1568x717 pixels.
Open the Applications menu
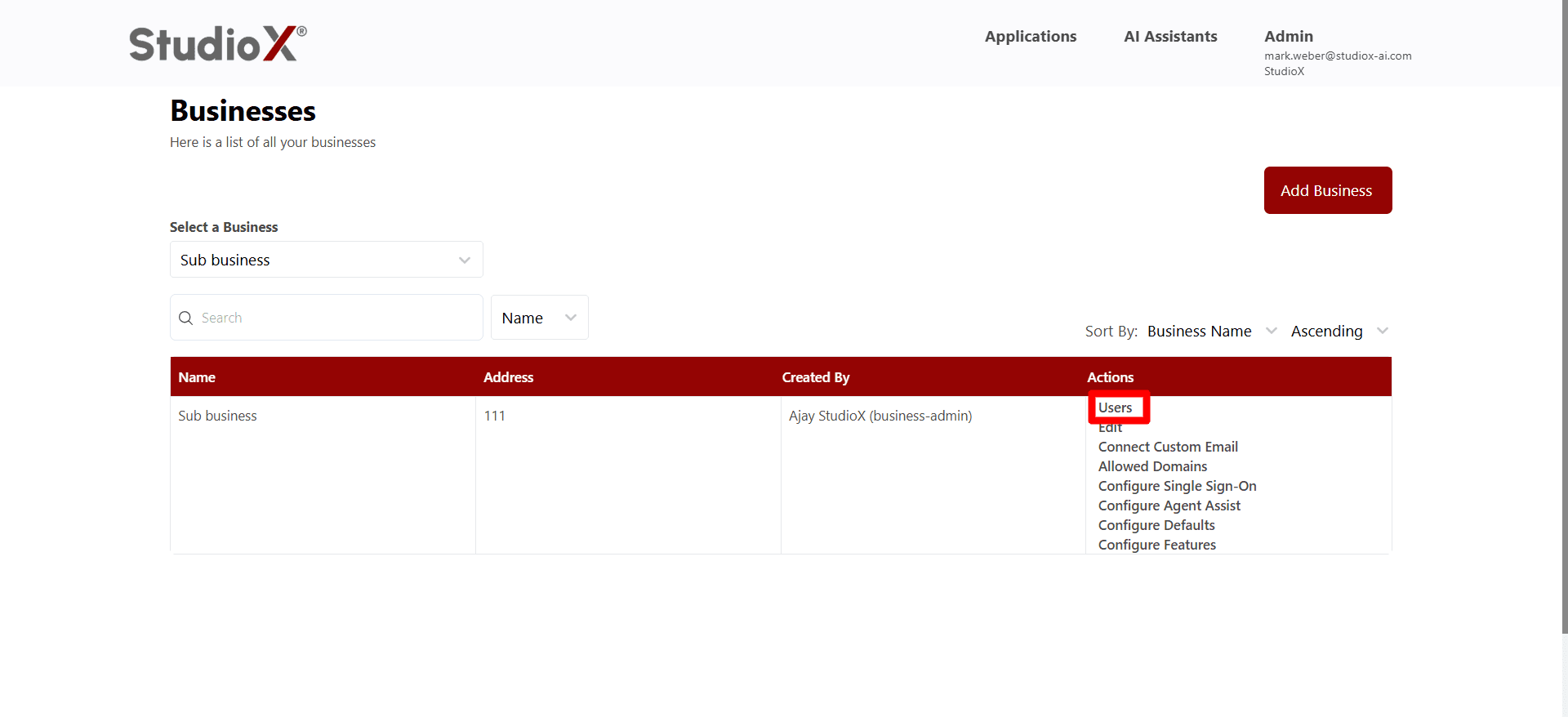[x=1030, y=37]
